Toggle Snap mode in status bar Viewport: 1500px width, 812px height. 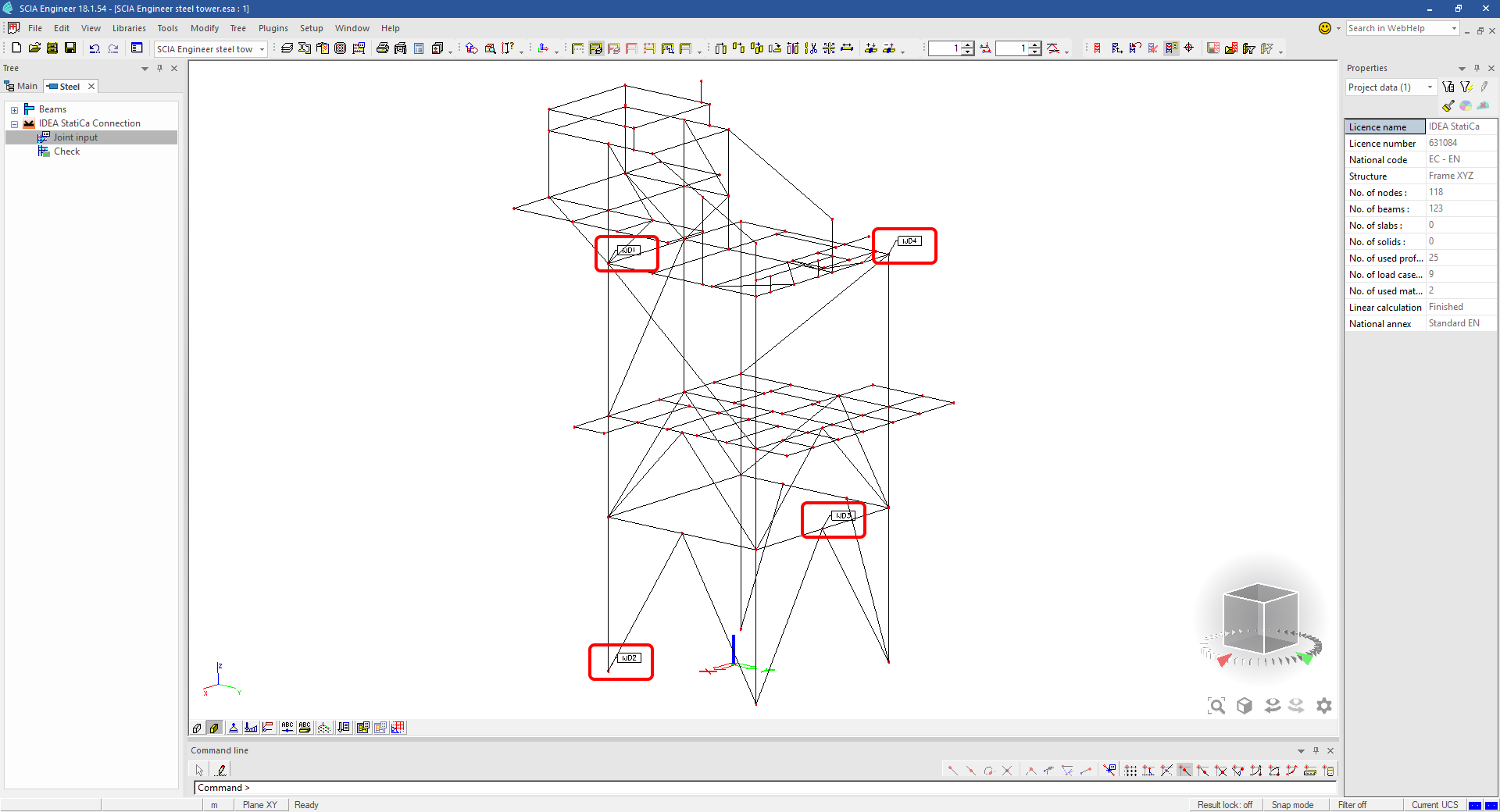[x=1292, y=805]
